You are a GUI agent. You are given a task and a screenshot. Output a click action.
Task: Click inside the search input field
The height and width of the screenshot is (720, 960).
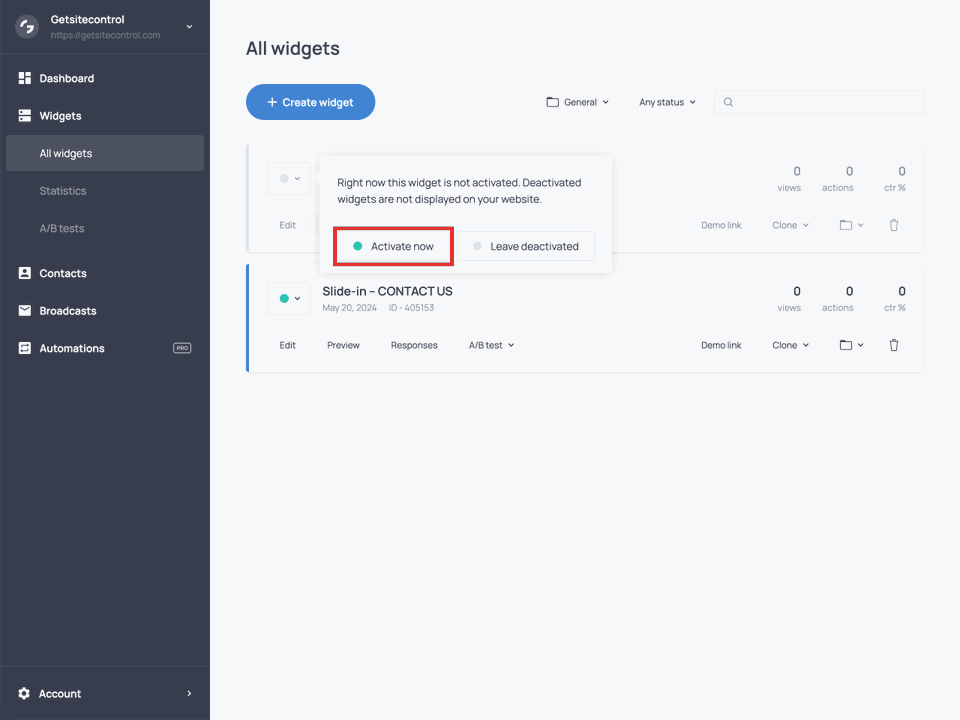(x=820, y=101)
